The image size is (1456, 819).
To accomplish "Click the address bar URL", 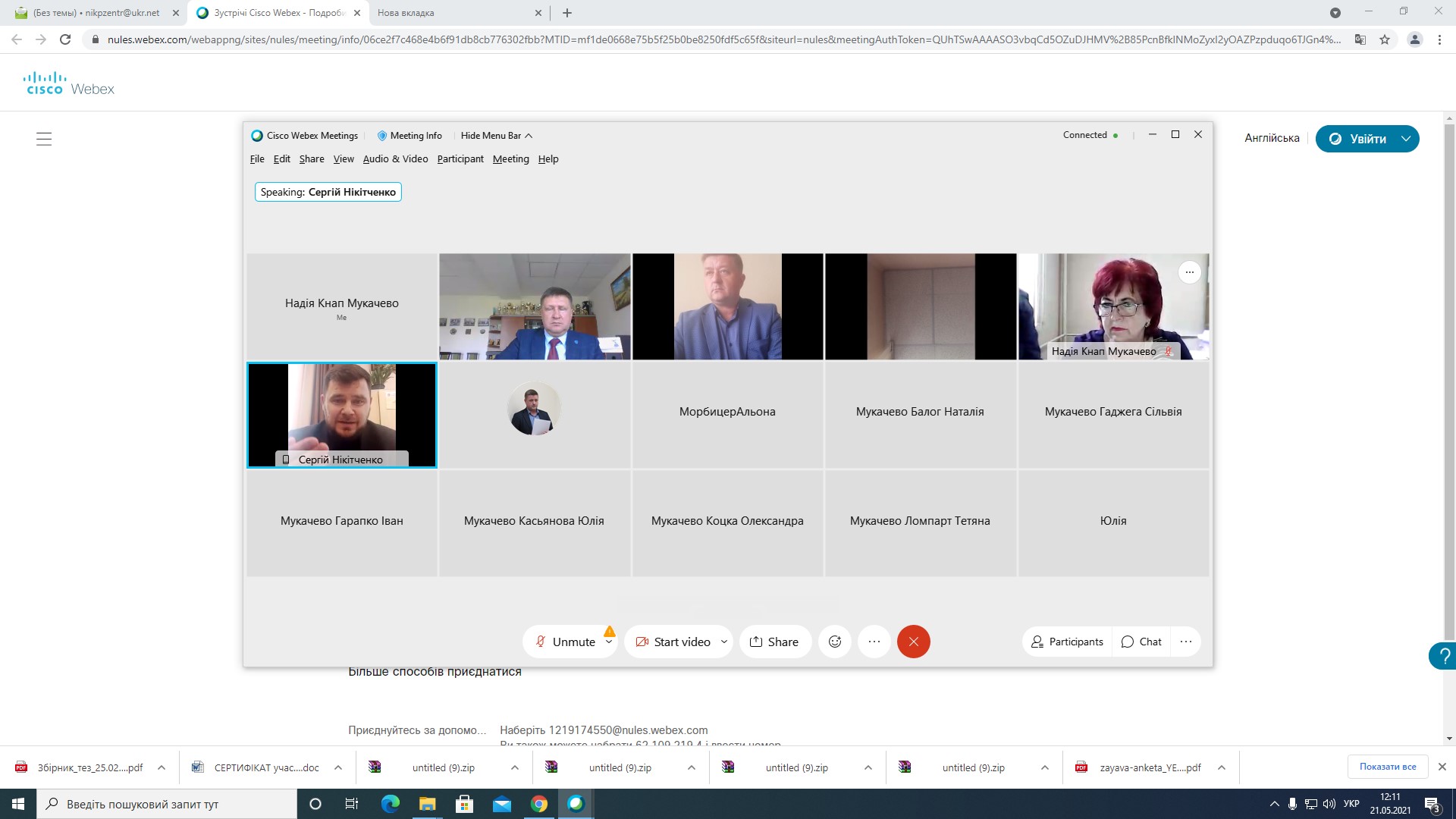I will click(x=723, y=39).
